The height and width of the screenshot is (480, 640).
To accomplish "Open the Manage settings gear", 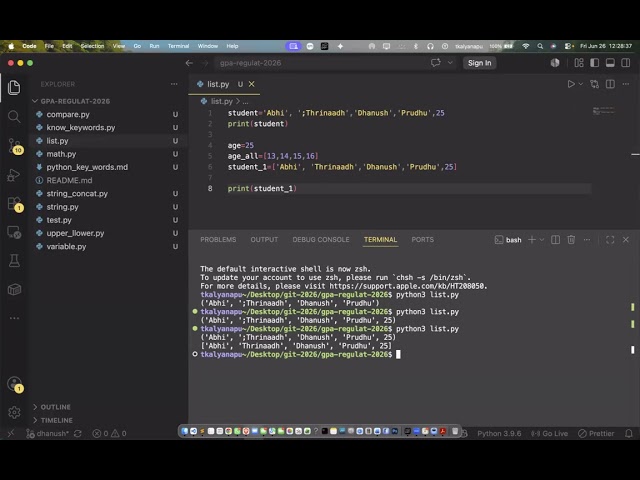I will coord(14,412).
